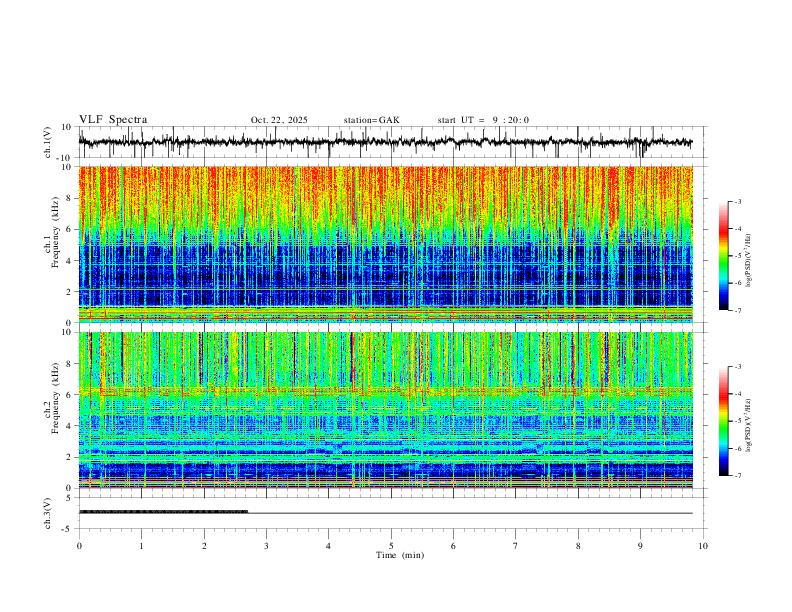Click the "4" kHz tick on ch.1 spectrogram axis

tap(69, 261)
